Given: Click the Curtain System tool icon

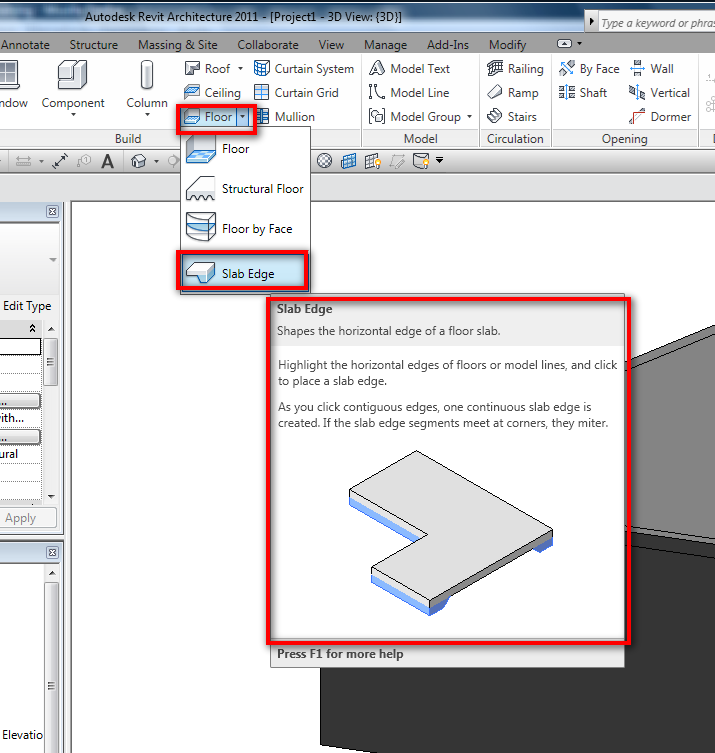Looking at the screenshot, I should pyautogui.click(x=262, y=69).
